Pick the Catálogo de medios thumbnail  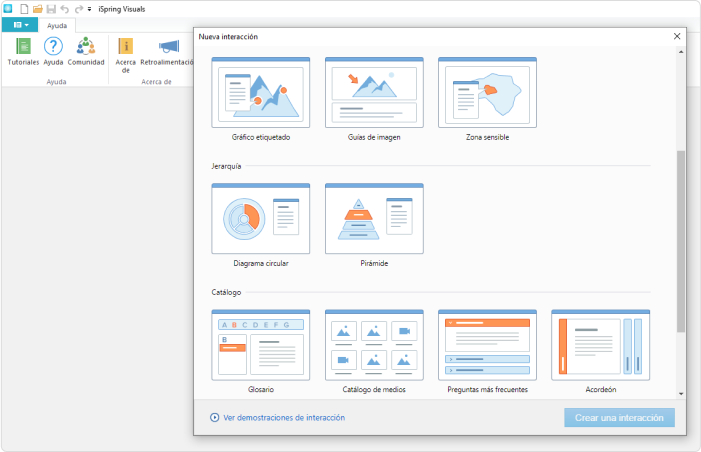[374, 345]
